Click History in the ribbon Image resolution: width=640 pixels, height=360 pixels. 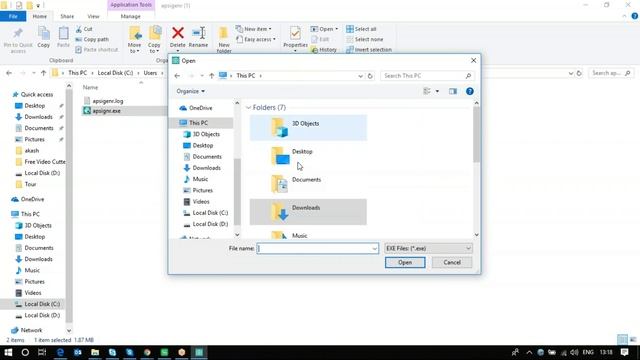click(324, 49)
